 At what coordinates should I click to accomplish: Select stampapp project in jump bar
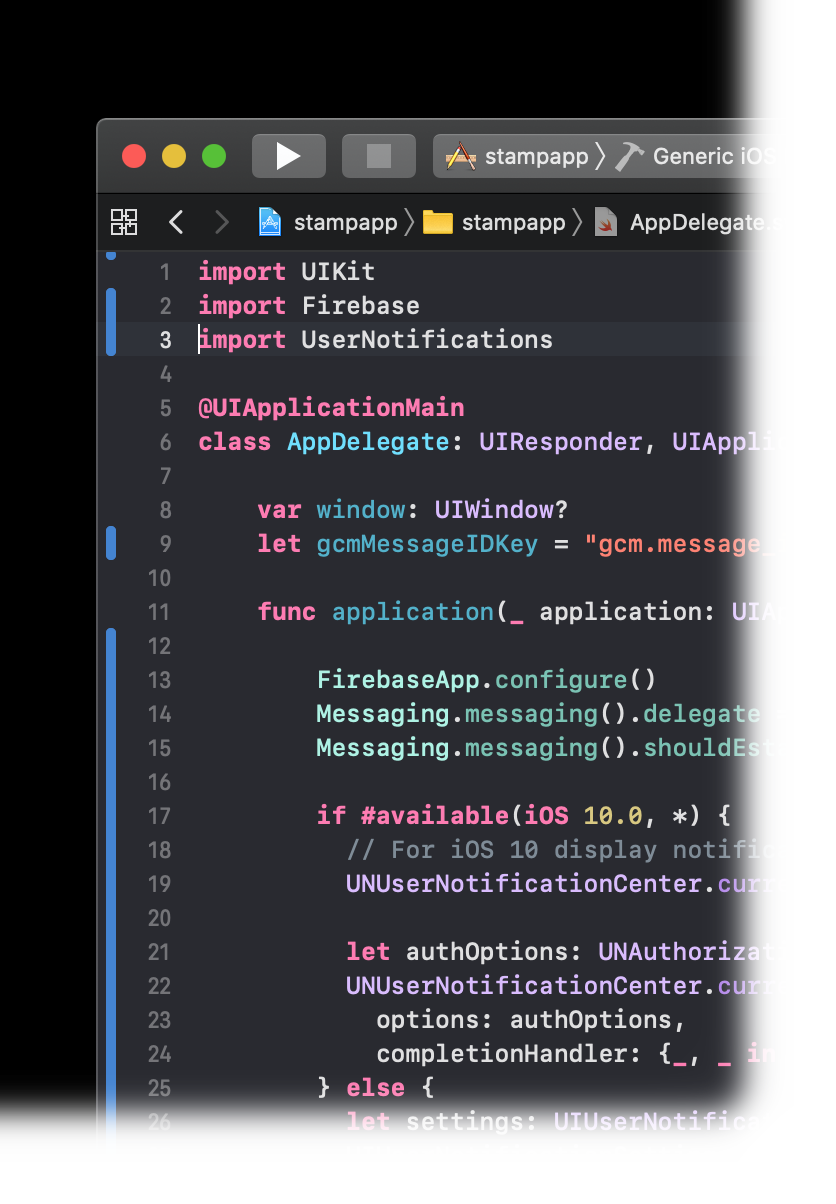tap(345, 222)
